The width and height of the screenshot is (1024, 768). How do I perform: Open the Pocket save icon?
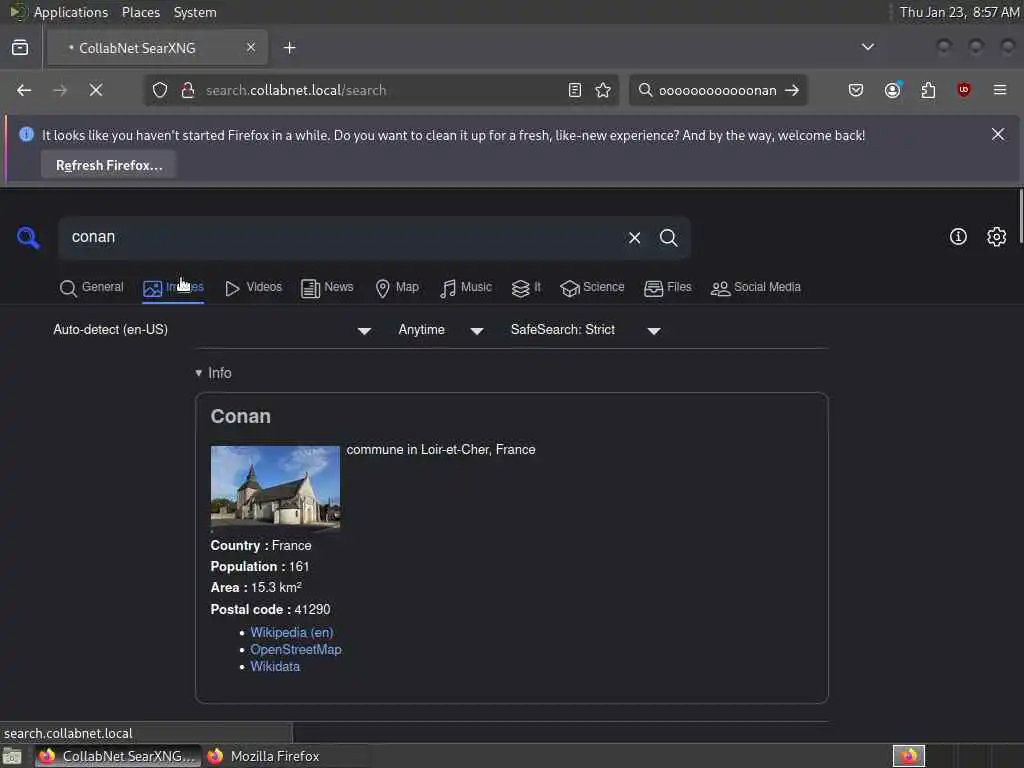pyautogui.click(x=856, y=90)
